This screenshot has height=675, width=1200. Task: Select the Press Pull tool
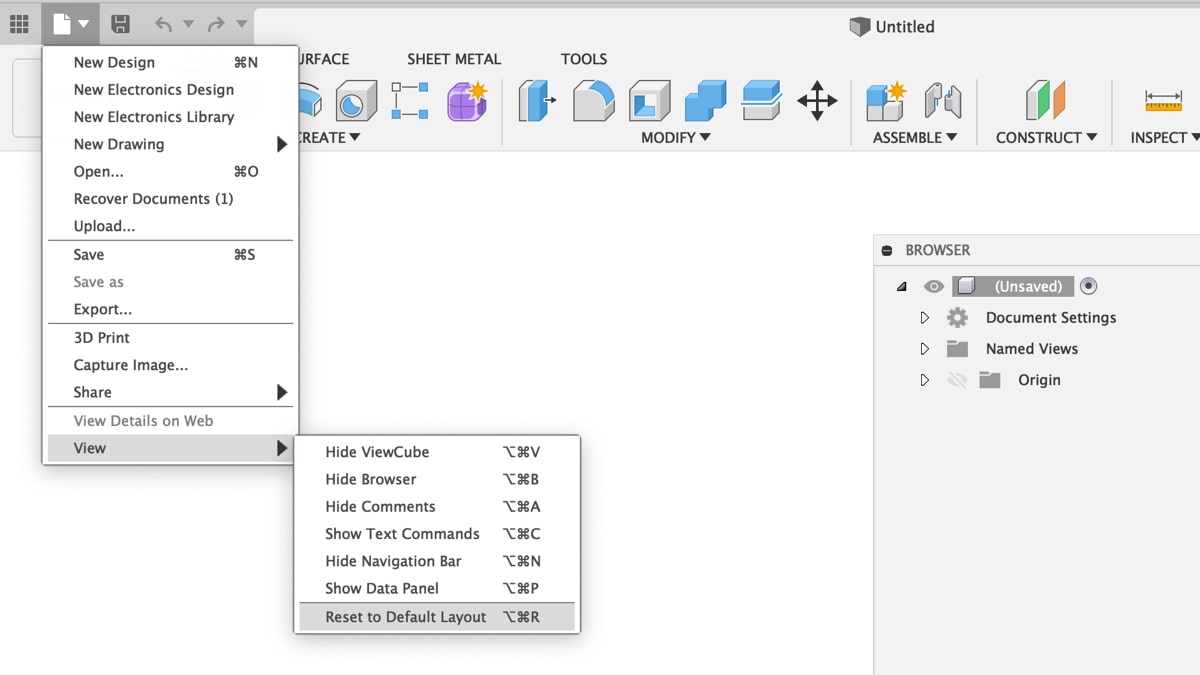[x=537, y=101]
